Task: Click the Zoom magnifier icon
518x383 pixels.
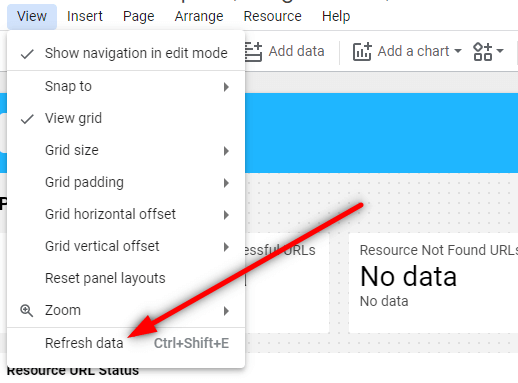Action: click(x=26, y=310)
